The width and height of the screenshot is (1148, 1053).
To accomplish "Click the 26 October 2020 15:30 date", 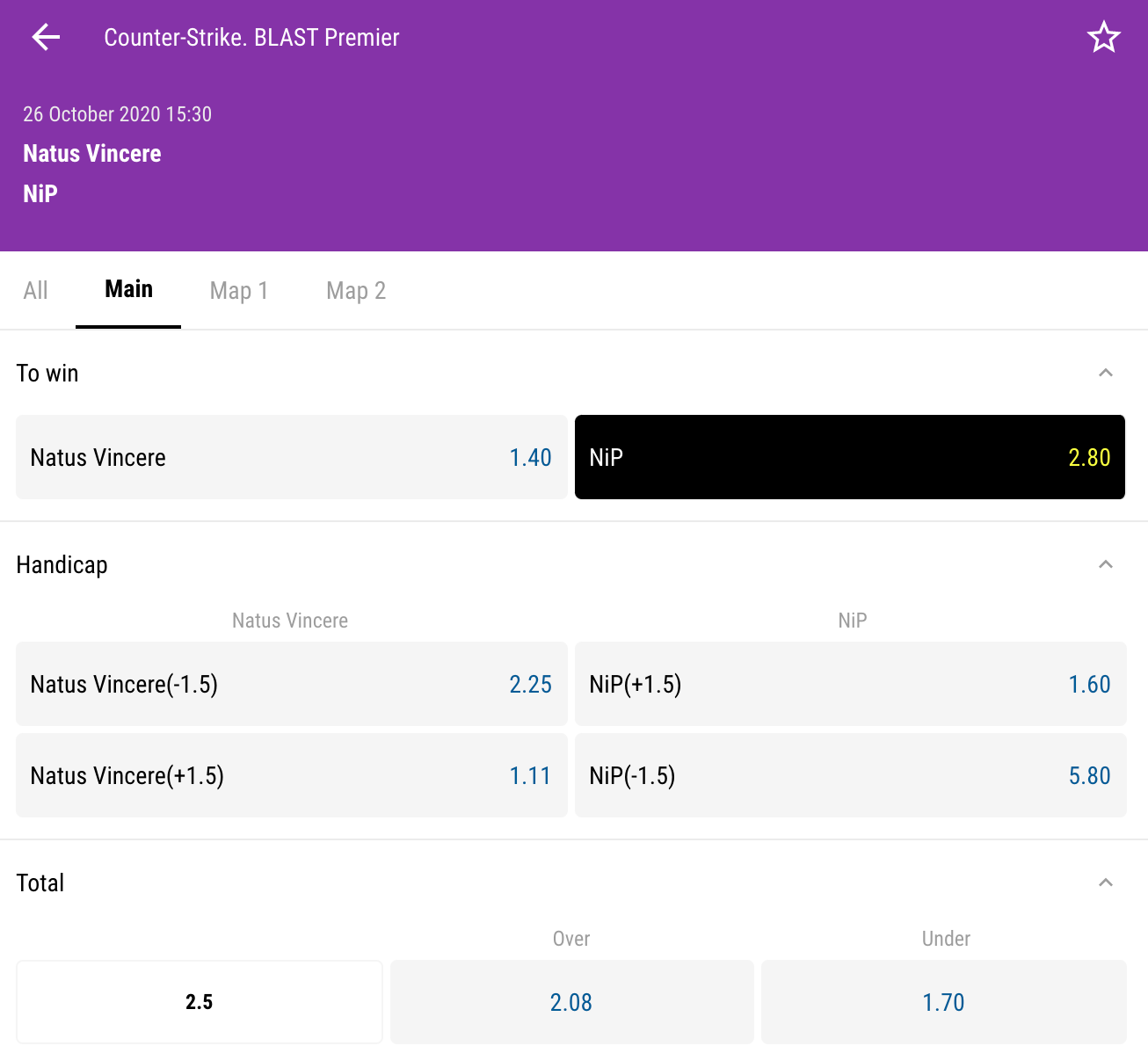I will click(117, 114).
